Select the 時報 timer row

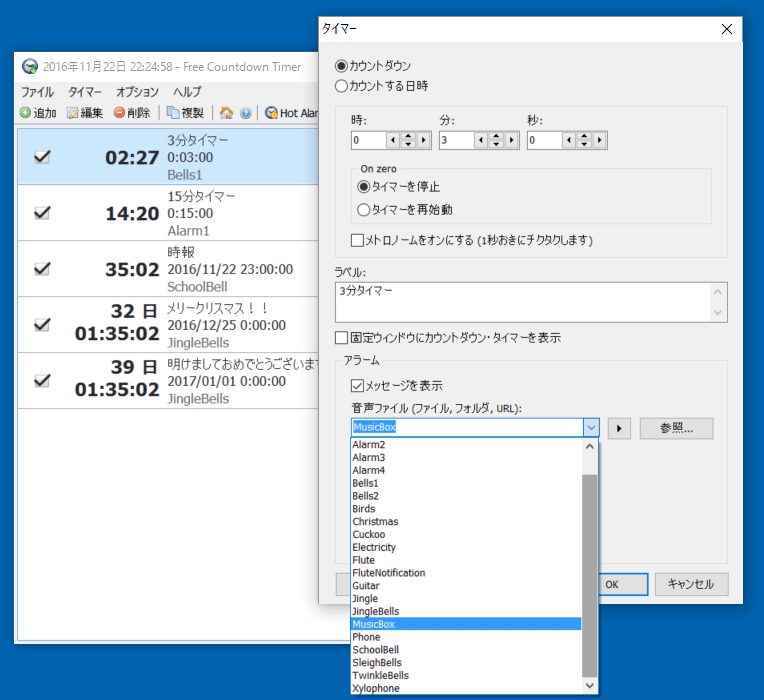168,269
